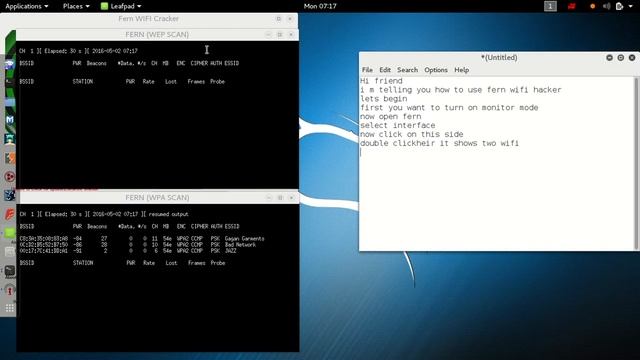Viewport: 640px width, 360px height.
Task: Click the 'Gagan Garments' network row in WPA scan
Action: pos(142,238)
